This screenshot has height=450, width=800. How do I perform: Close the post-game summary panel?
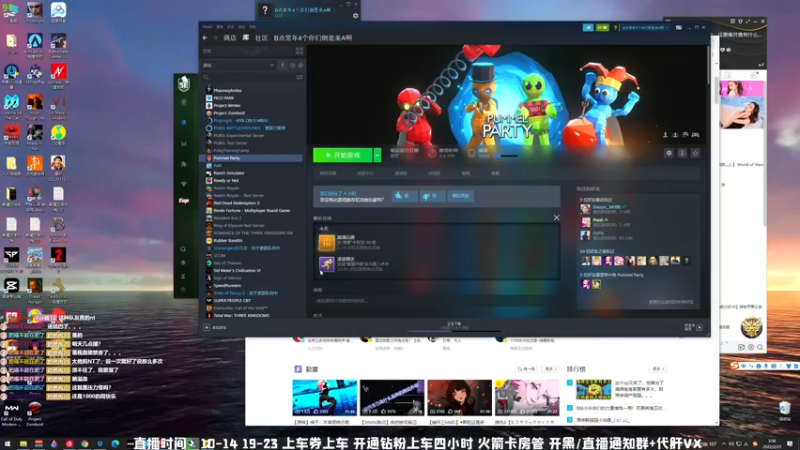tap(557, 218)
